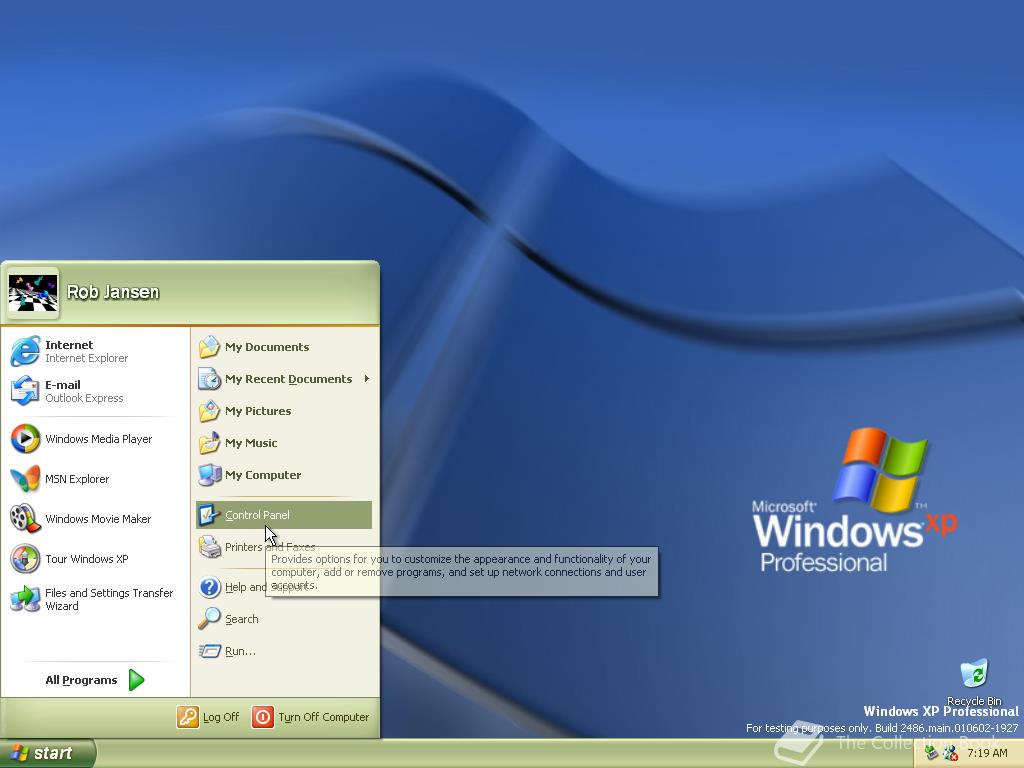Click the Windows Movie Maker film reel icon
The image size is (1024, 768).
(25, 519)
